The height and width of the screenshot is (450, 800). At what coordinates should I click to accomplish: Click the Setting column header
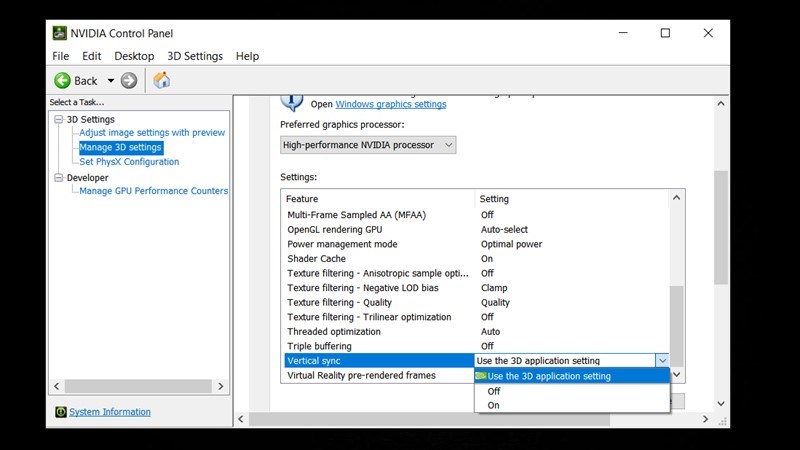[x=572, y=199]
